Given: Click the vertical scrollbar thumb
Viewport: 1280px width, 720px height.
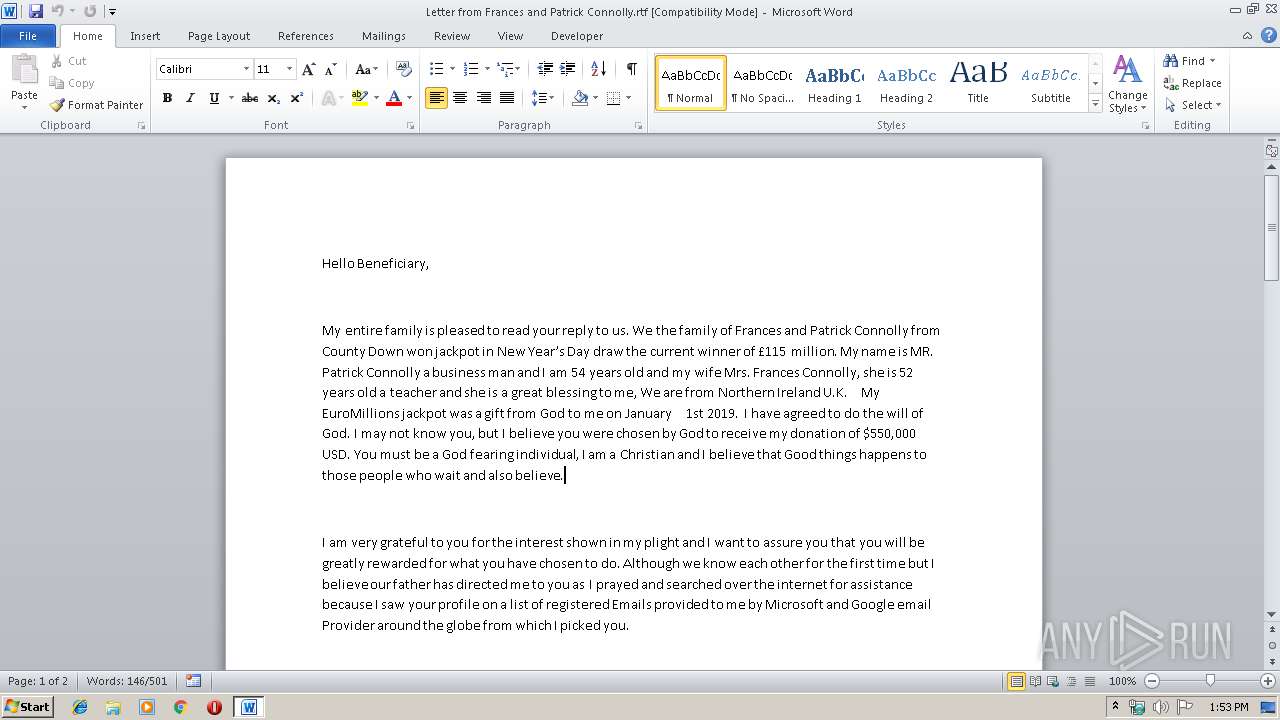Looking at the screenshot, I should (x=1271, y=227).
